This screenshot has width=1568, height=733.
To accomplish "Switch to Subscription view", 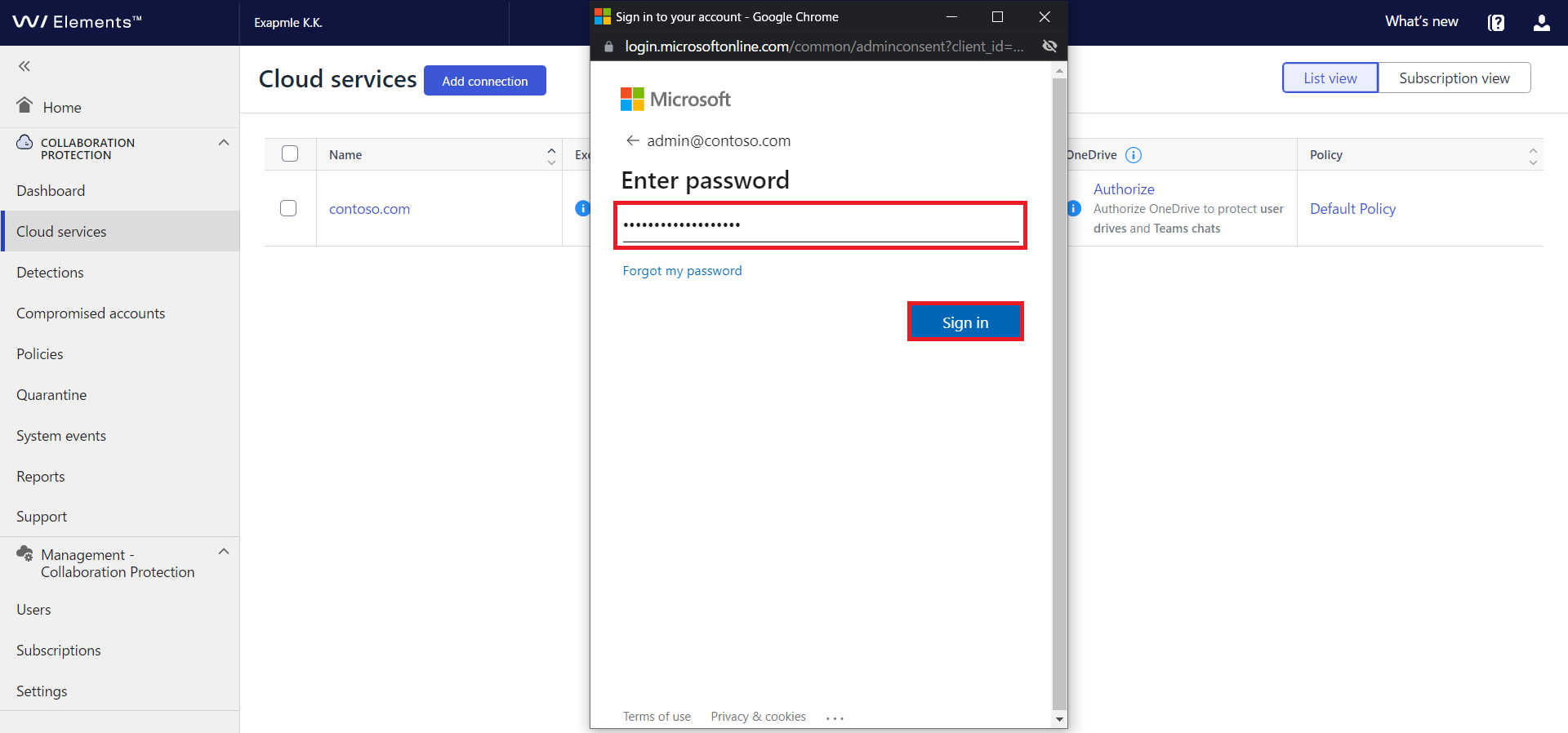I will (1454, 78).
